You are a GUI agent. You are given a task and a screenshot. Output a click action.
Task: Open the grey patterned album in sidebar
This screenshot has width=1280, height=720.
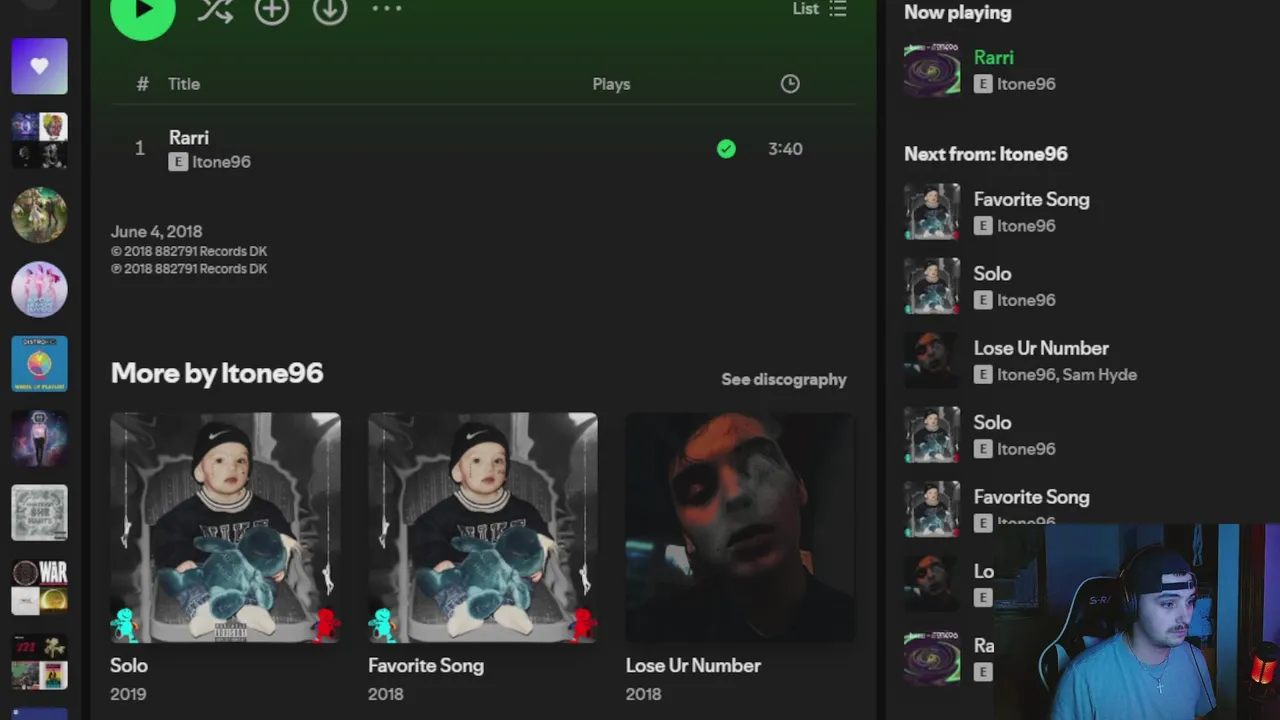click(39, 512)
